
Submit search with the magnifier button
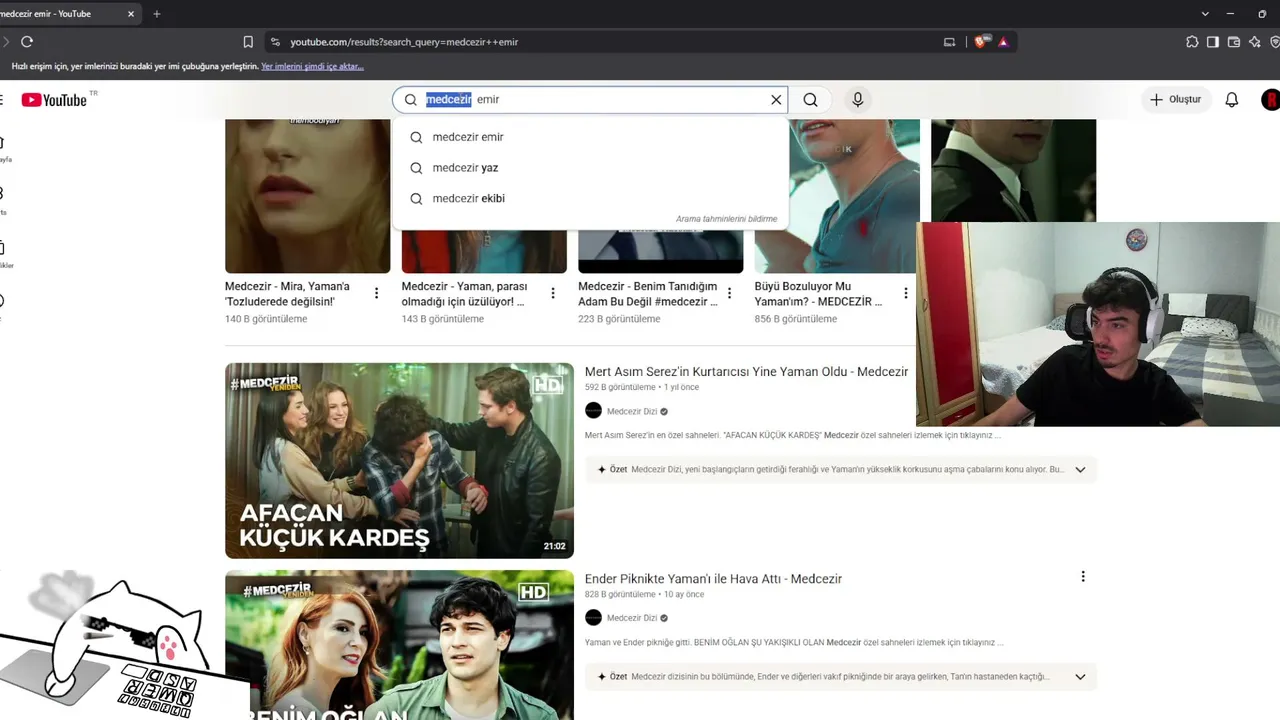coord(810,100)
